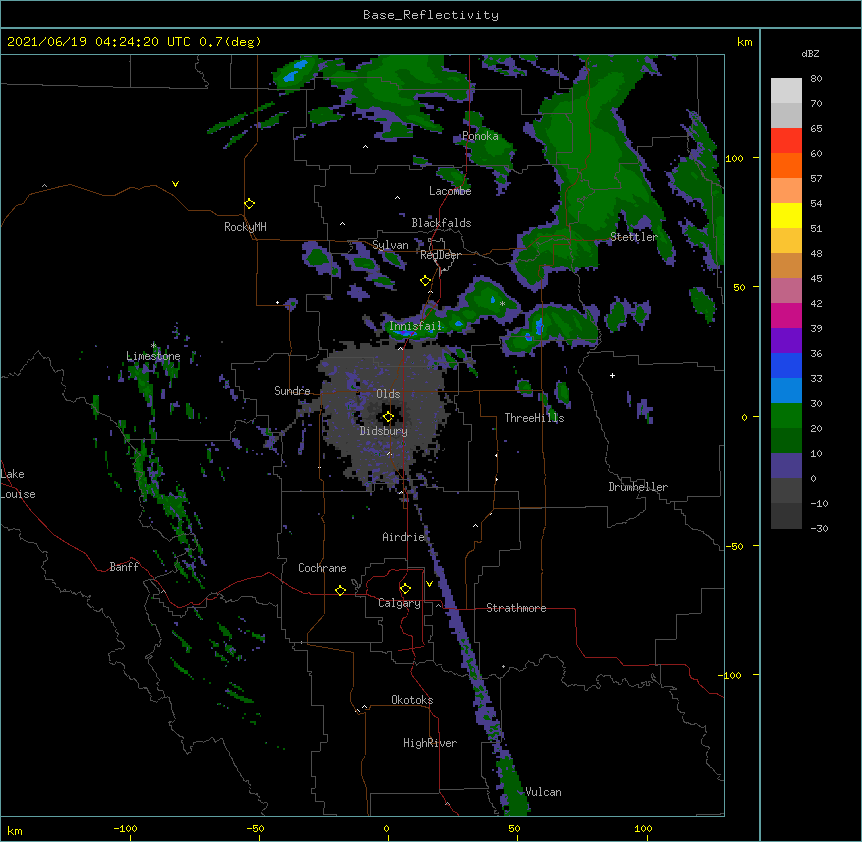Click the 80 value atop dBZ scale
This screenshot has height=842, width=862.
pos(816,78)
